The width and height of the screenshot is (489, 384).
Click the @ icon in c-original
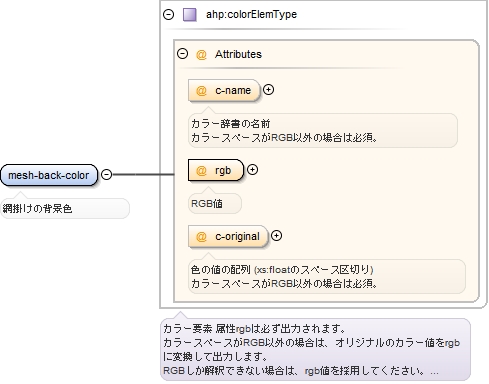tap(201, 237)
